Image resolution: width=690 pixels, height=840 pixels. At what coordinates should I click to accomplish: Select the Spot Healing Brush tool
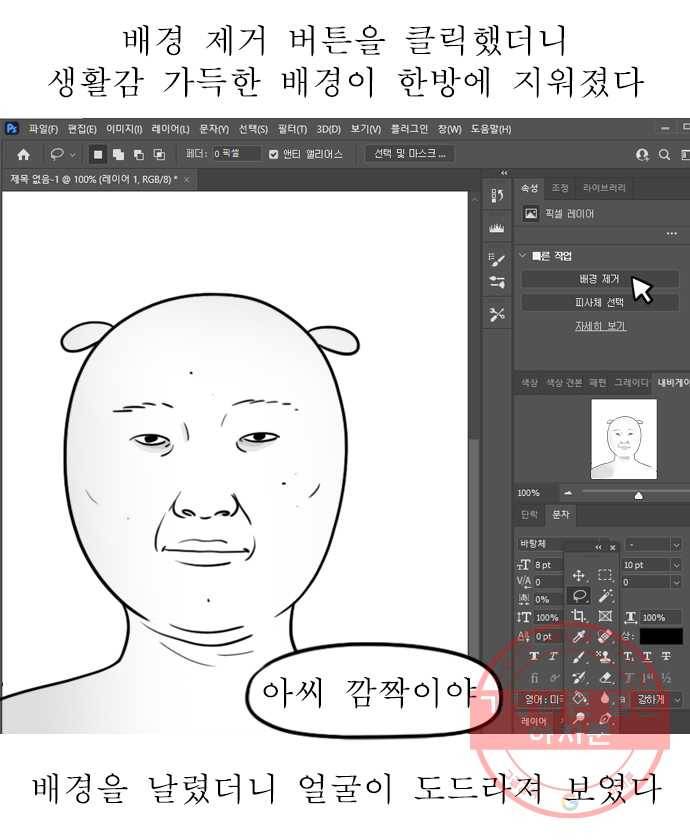(605, 636)
